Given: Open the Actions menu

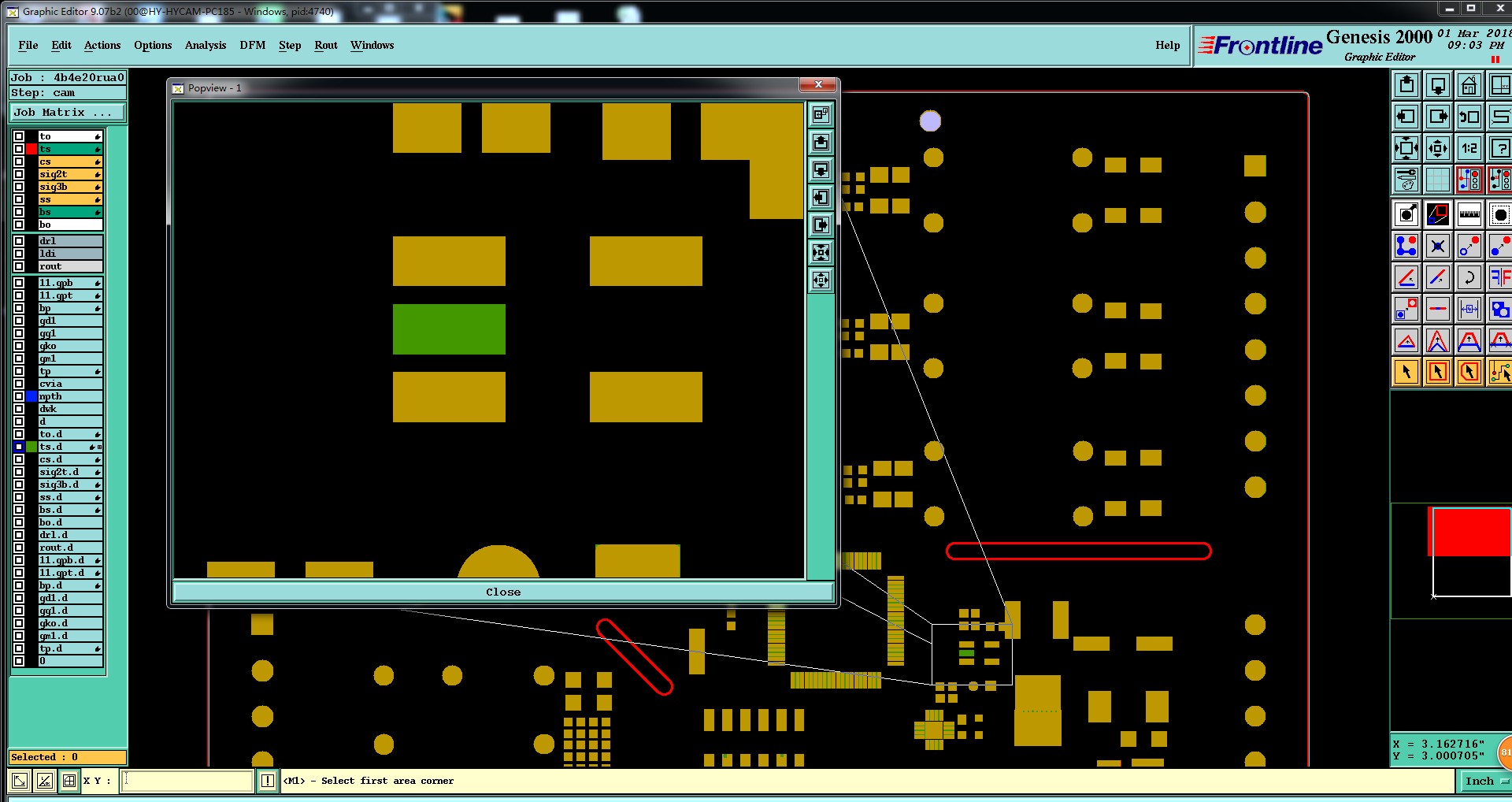Looking at the screenshot, I should pos(102,46).
